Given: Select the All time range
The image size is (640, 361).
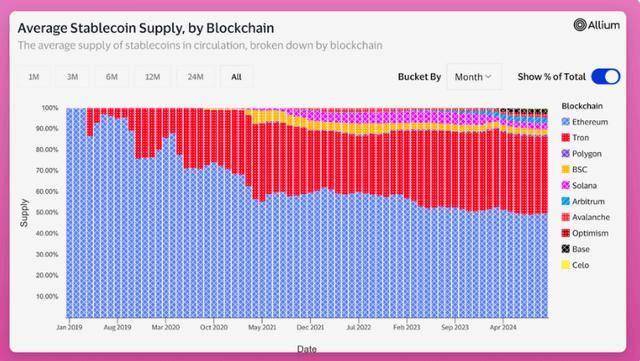Looking at the screenshot, I should pos(236,77).
